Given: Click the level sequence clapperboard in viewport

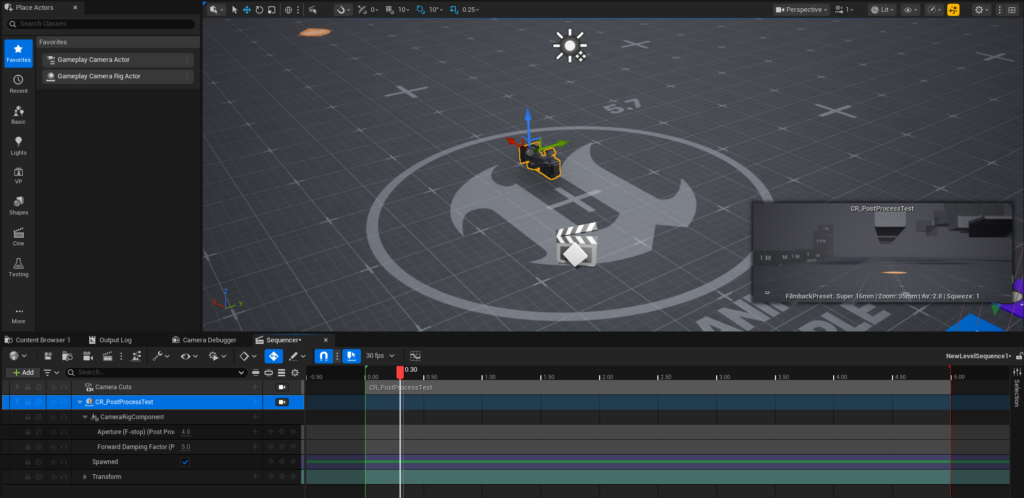Looking at the screenshot, I should (x=576, y=247).
